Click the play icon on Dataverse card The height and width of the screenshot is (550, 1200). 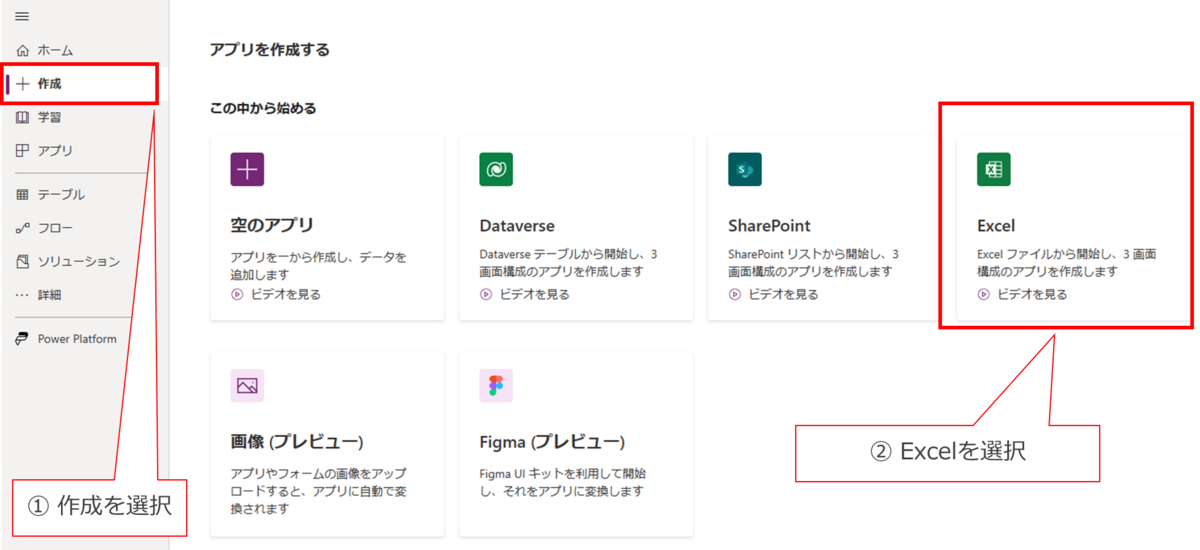(x=486, y=294)
